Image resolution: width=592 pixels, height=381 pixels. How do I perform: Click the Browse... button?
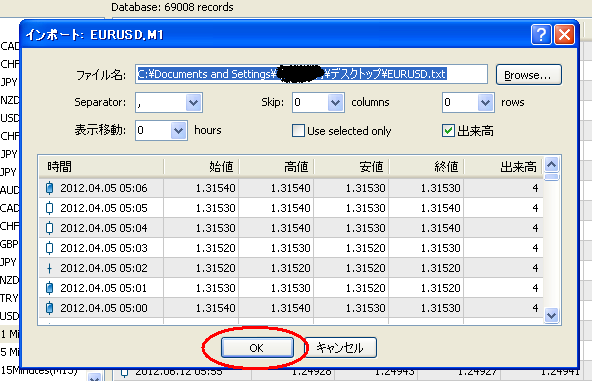coord(529,75)
